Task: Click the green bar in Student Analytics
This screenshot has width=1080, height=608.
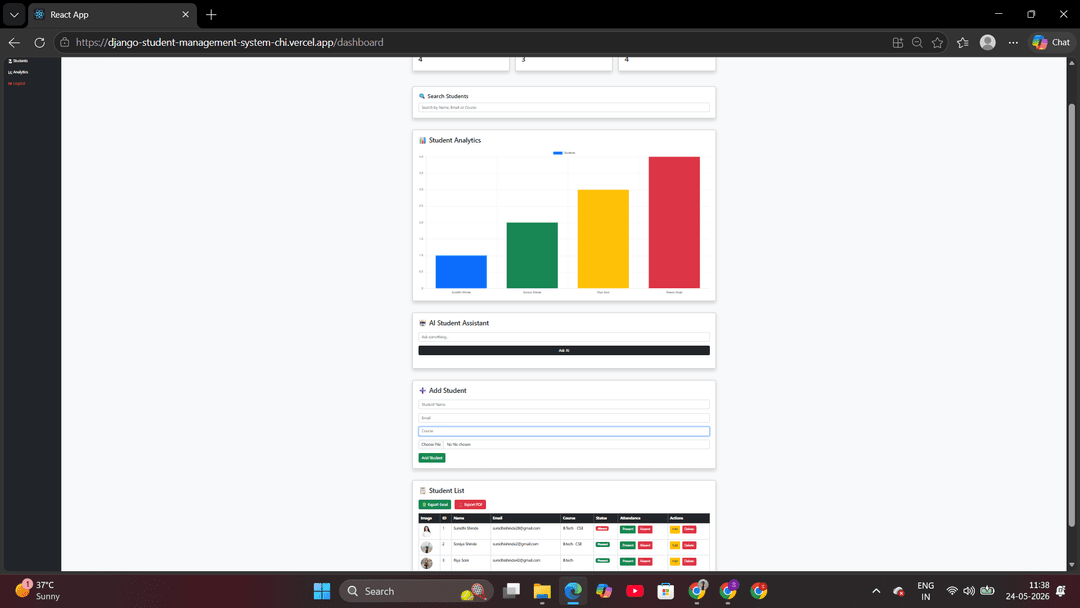Action: (x=532, y=255)
